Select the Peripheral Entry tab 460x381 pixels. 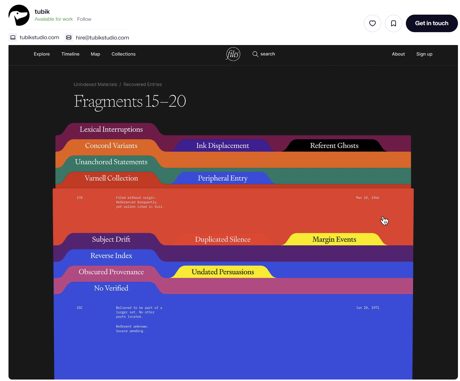(222, 178)
